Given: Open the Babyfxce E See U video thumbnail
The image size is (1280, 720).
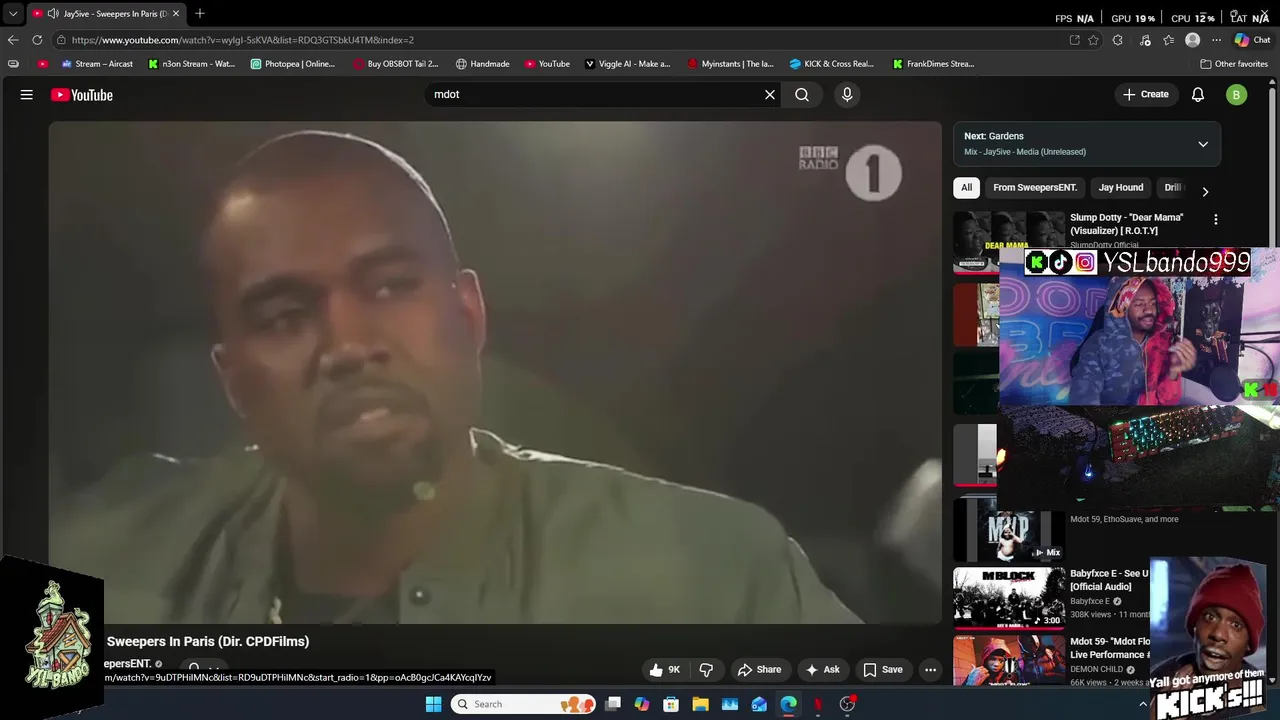Looking at the screenshot, I should coord(1009,598).
